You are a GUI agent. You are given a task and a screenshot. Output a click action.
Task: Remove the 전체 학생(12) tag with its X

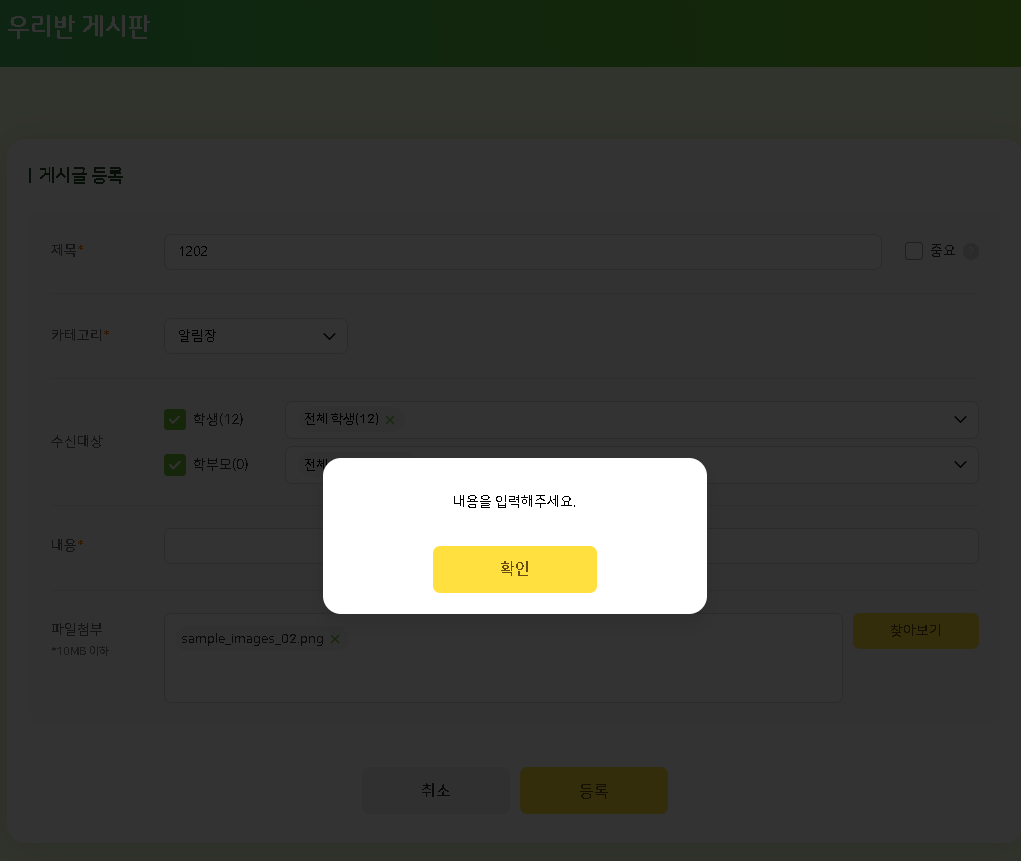pyautogui.click(x=390, y=420)
